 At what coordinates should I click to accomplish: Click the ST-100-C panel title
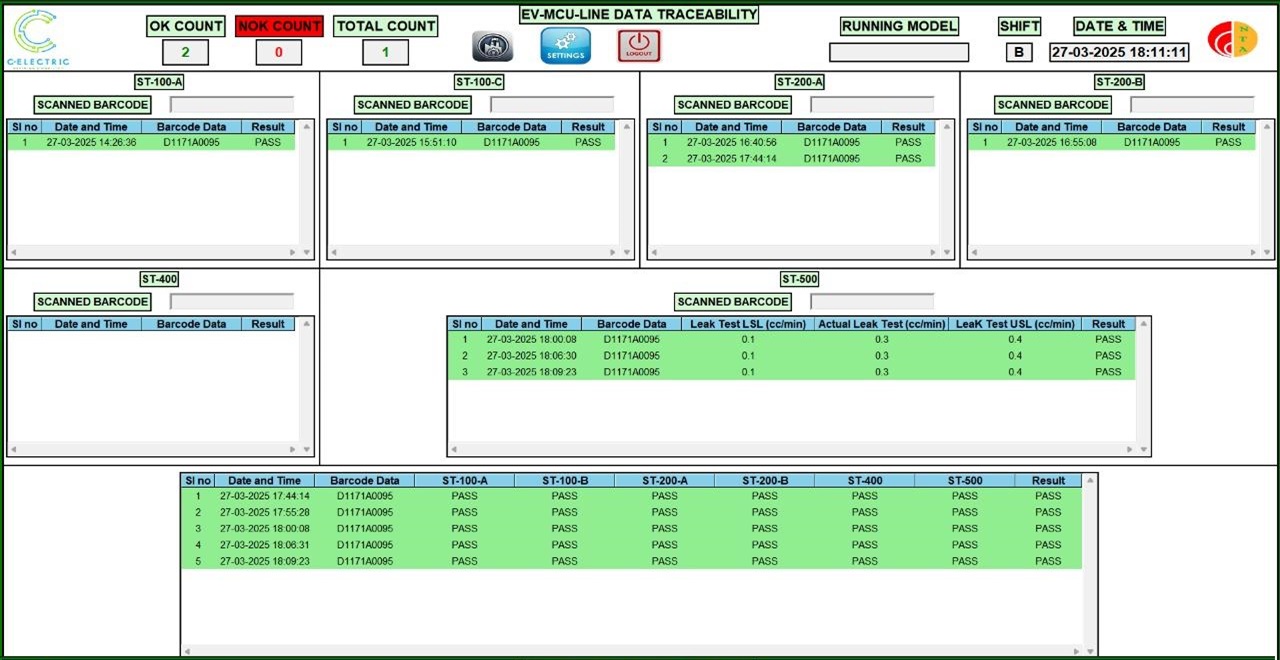click(479, 81)
